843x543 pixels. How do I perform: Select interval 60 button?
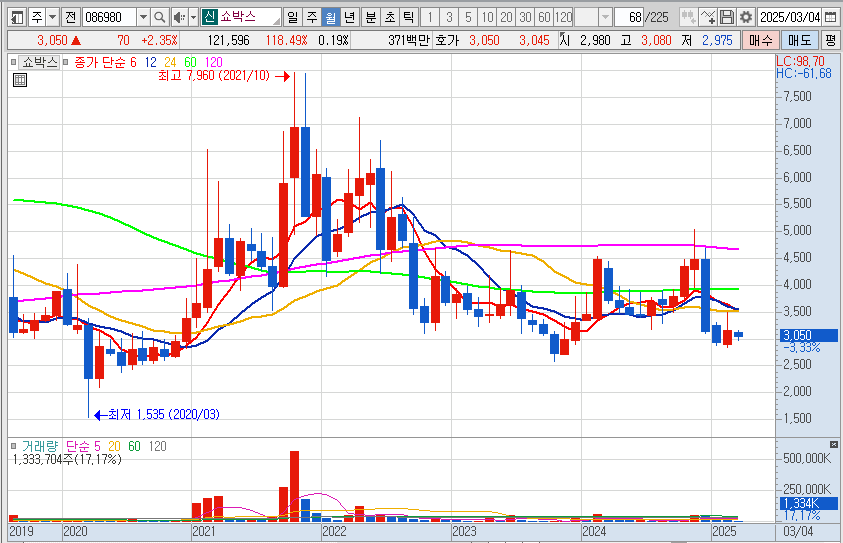pos(544,18)
